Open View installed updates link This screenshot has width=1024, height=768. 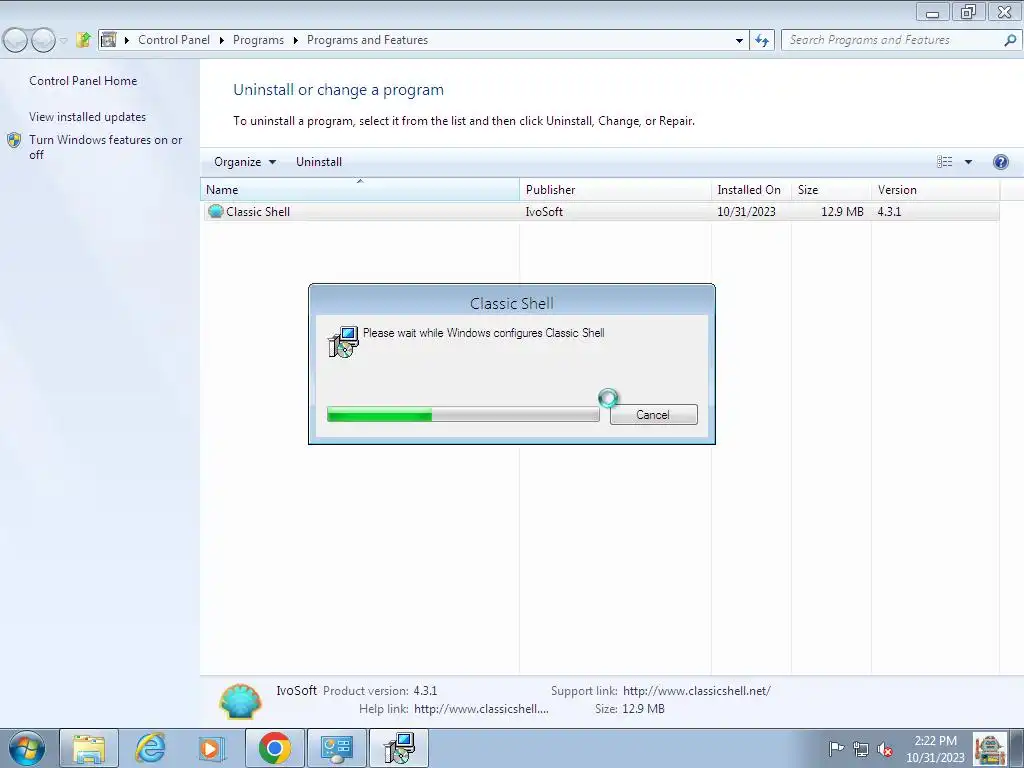click(x=88, y=117)
